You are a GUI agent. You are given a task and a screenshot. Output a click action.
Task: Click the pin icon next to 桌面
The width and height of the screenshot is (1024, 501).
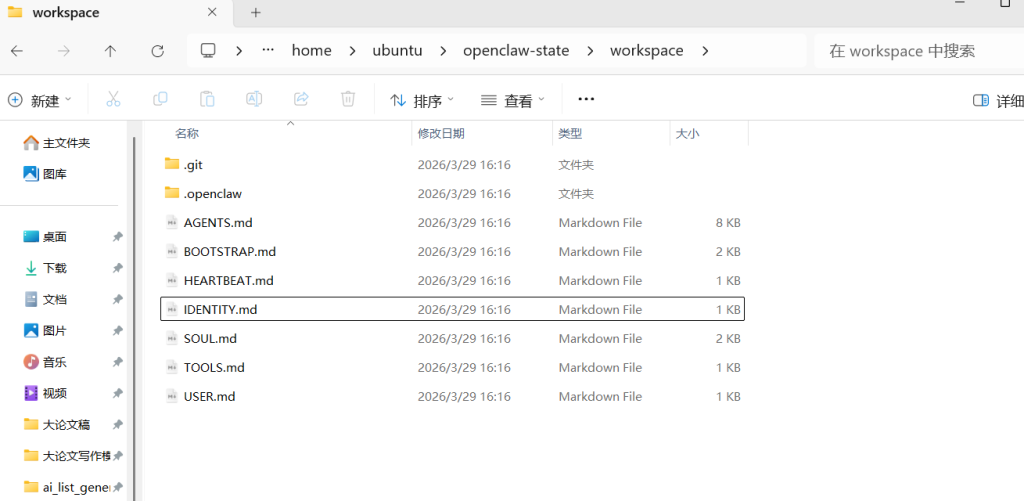[118, 237]
